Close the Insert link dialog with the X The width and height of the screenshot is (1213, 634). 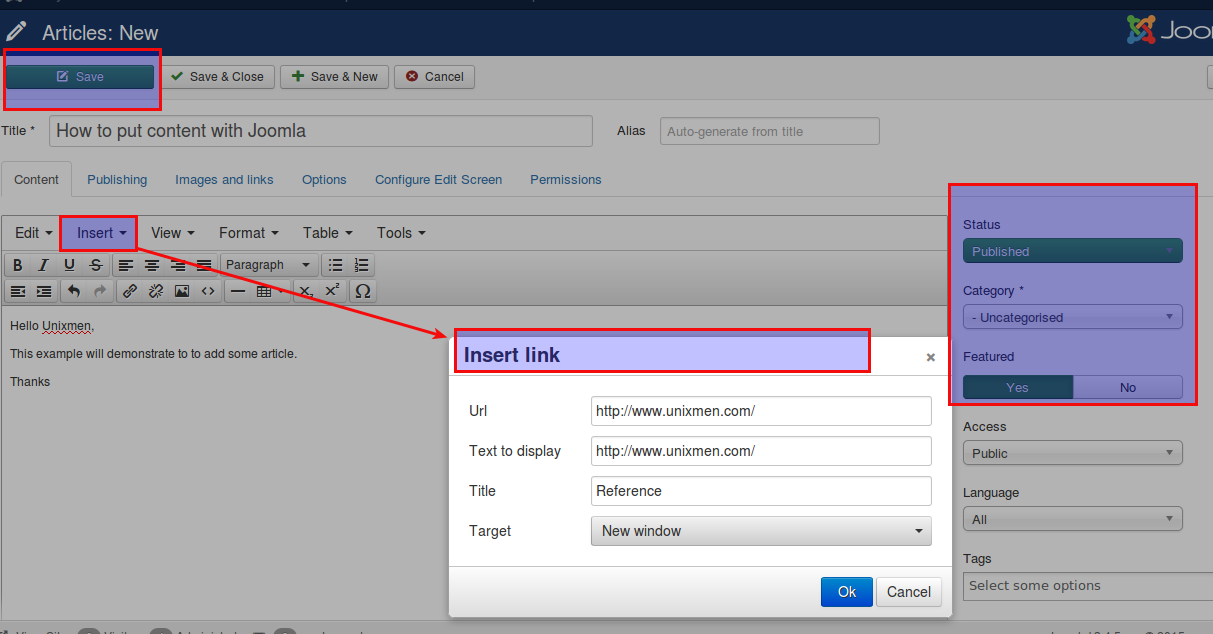pos(930,357)
